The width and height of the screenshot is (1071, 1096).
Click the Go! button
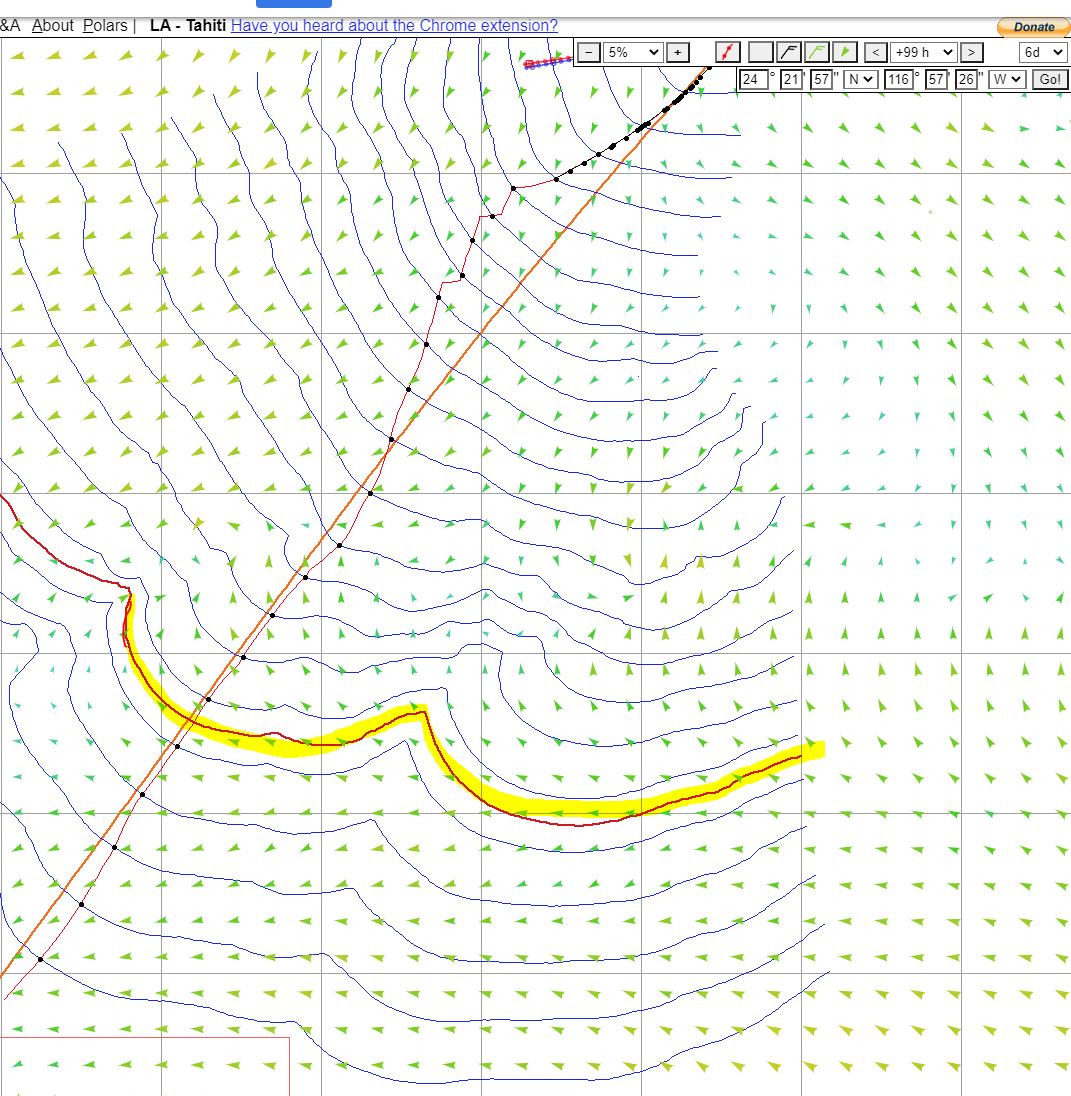tap(1050, 79)
